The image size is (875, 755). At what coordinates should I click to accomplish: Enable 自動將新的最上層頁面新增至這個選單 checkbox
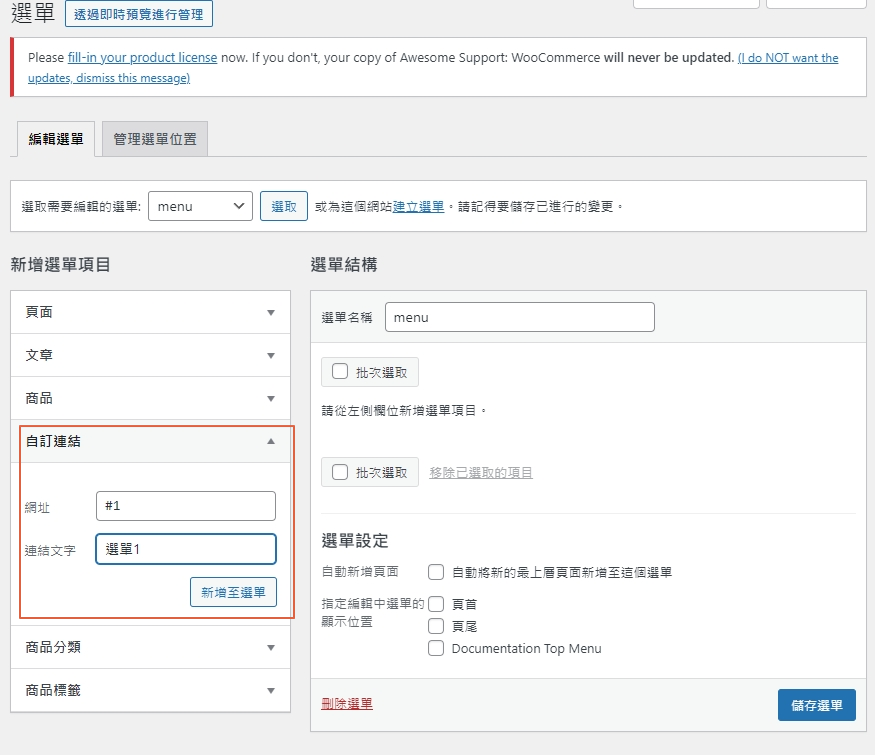(436, 573)
